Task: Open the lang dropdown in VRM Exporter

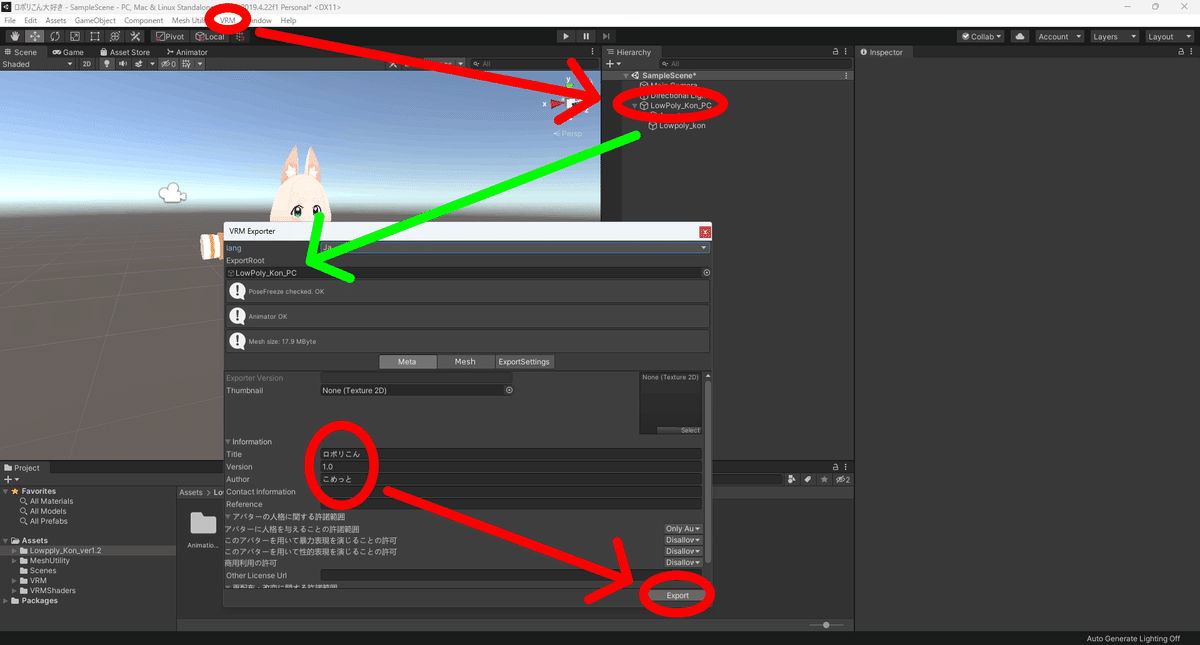Action: coord(515,247)
